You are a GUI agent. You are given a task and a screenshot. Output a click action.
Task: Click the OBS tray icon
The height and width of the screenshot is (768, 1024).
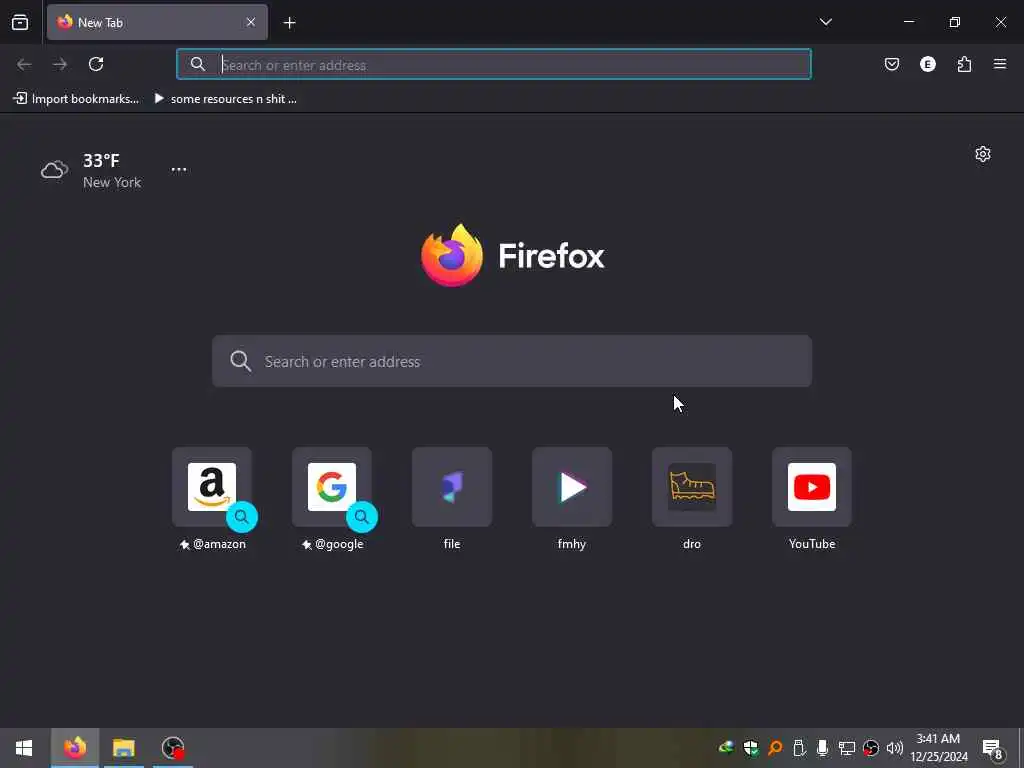(871, 748)
